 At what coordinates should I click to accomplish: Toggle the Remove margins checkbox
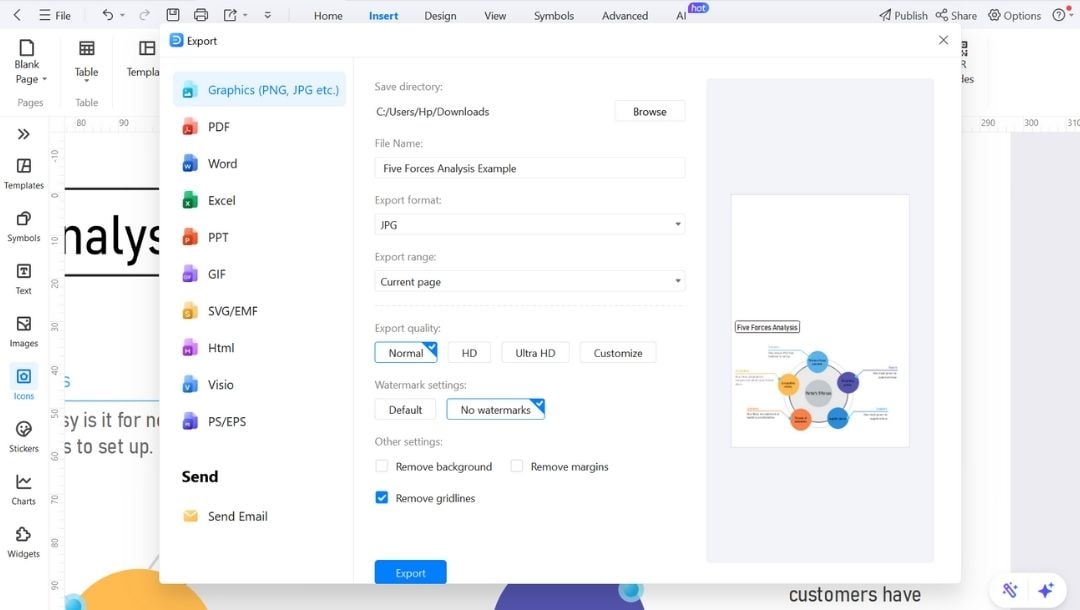(x=517, y=466)
